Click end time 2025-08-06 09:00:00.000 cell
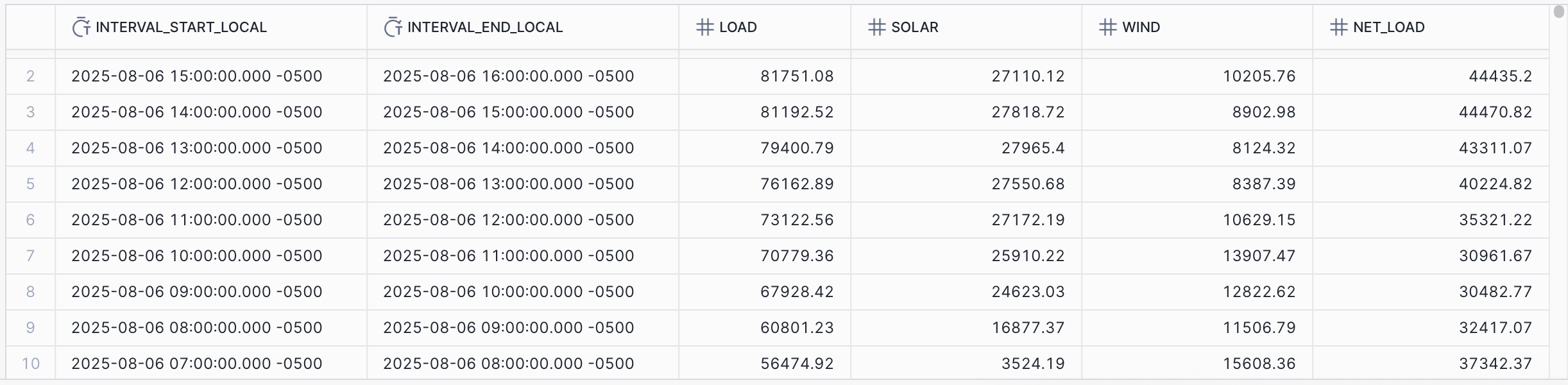Viewport: 1568px width, 385px height. tap(508, 328)
